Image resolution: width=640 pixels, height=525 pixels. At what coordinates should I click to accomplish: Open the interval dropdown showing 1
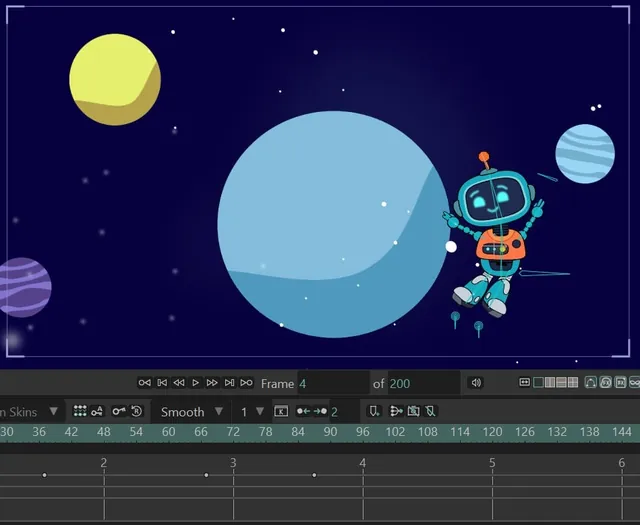point(252,412)
